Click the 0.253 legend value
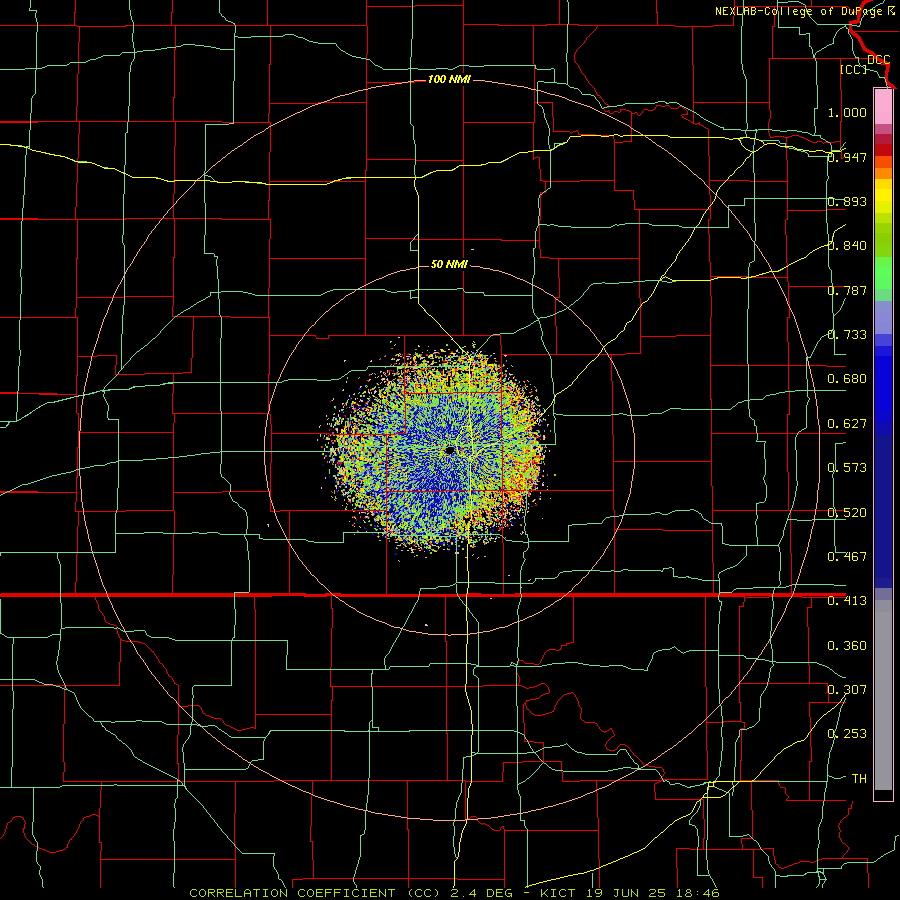The width and height of the screenshot is (900, 900). pos(847,734)
